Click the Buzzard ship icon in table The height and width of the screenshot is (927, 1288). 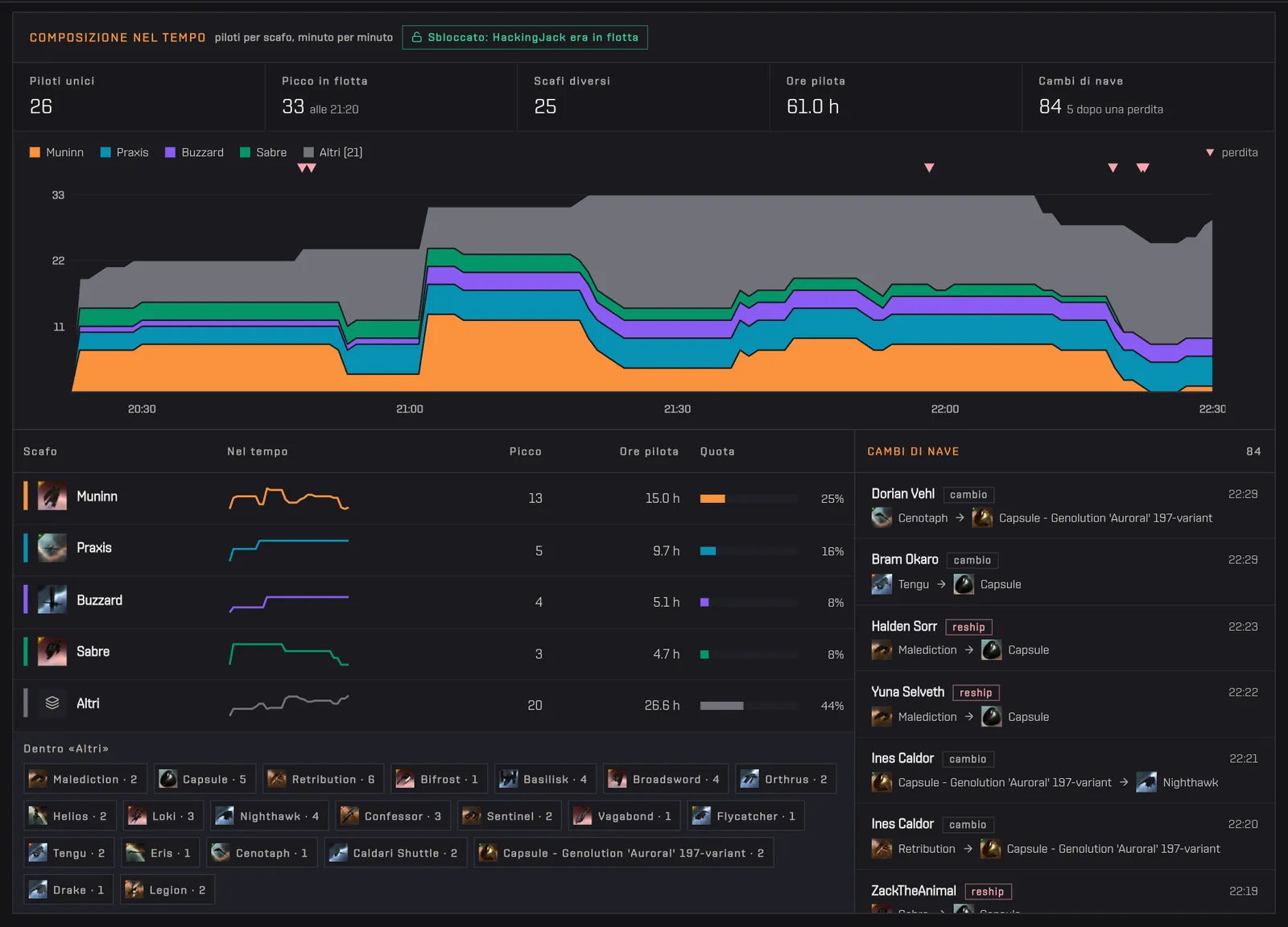(x=52, y=600)
